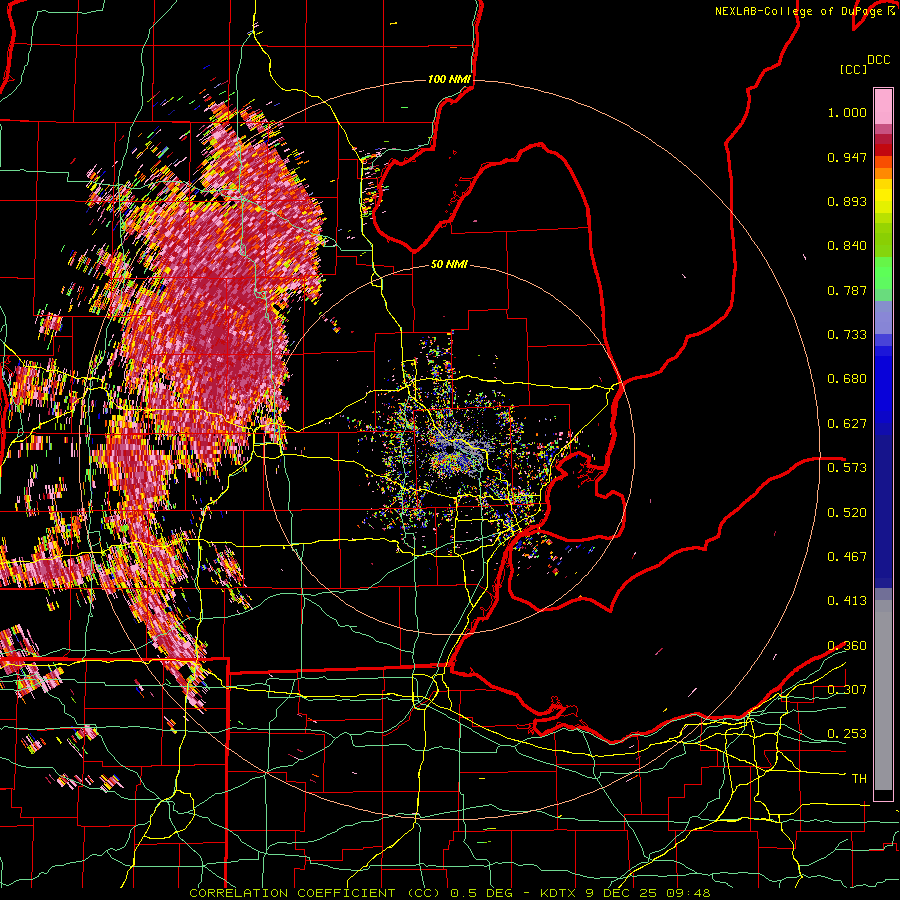Select the 0.733 scale value
This screenshot has height=900, width=900.
click(847, 335)
